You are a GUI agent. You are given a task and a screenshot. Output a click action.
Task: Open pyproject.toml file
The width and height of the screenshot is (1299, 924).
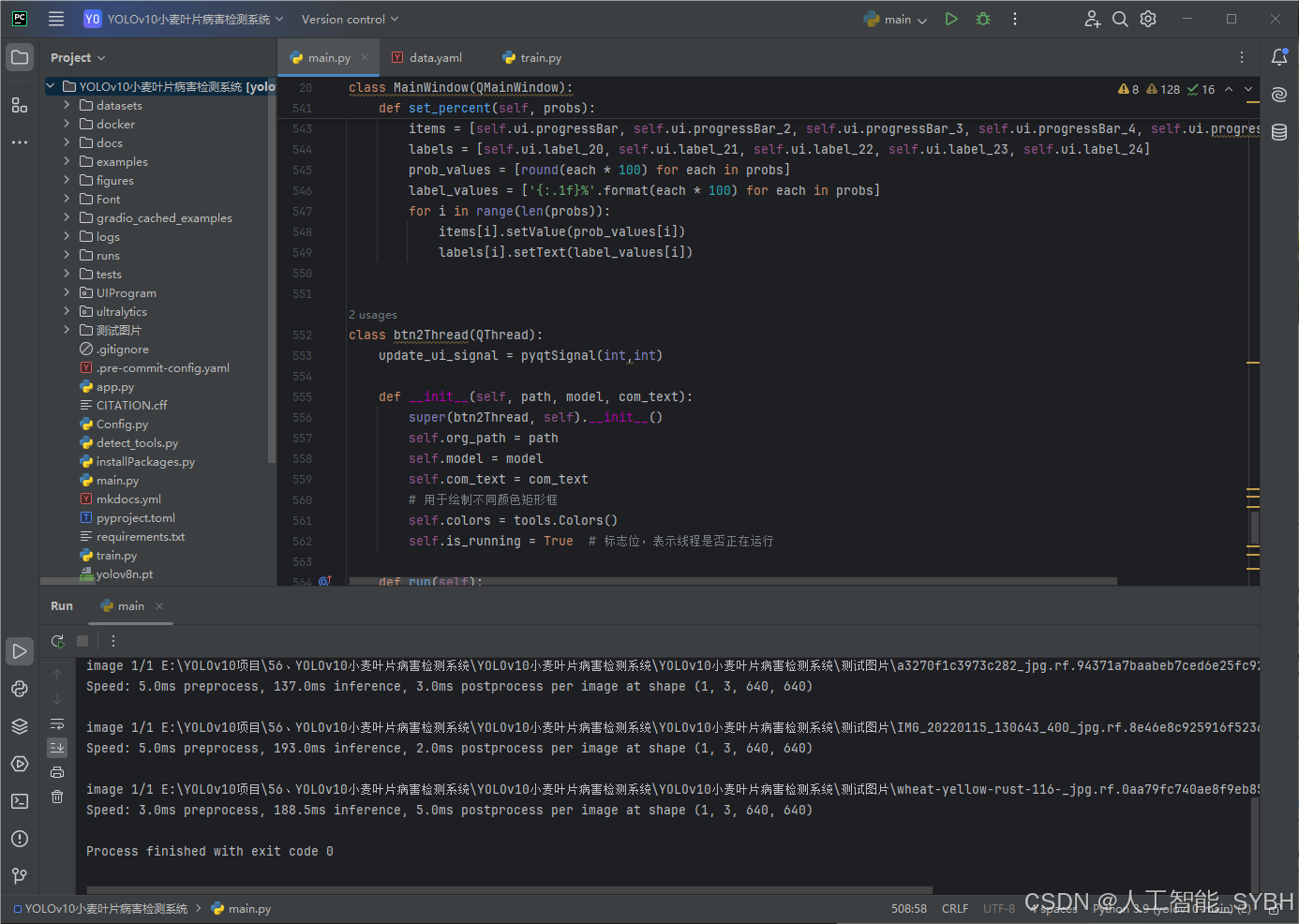click(x=135, y=517)
